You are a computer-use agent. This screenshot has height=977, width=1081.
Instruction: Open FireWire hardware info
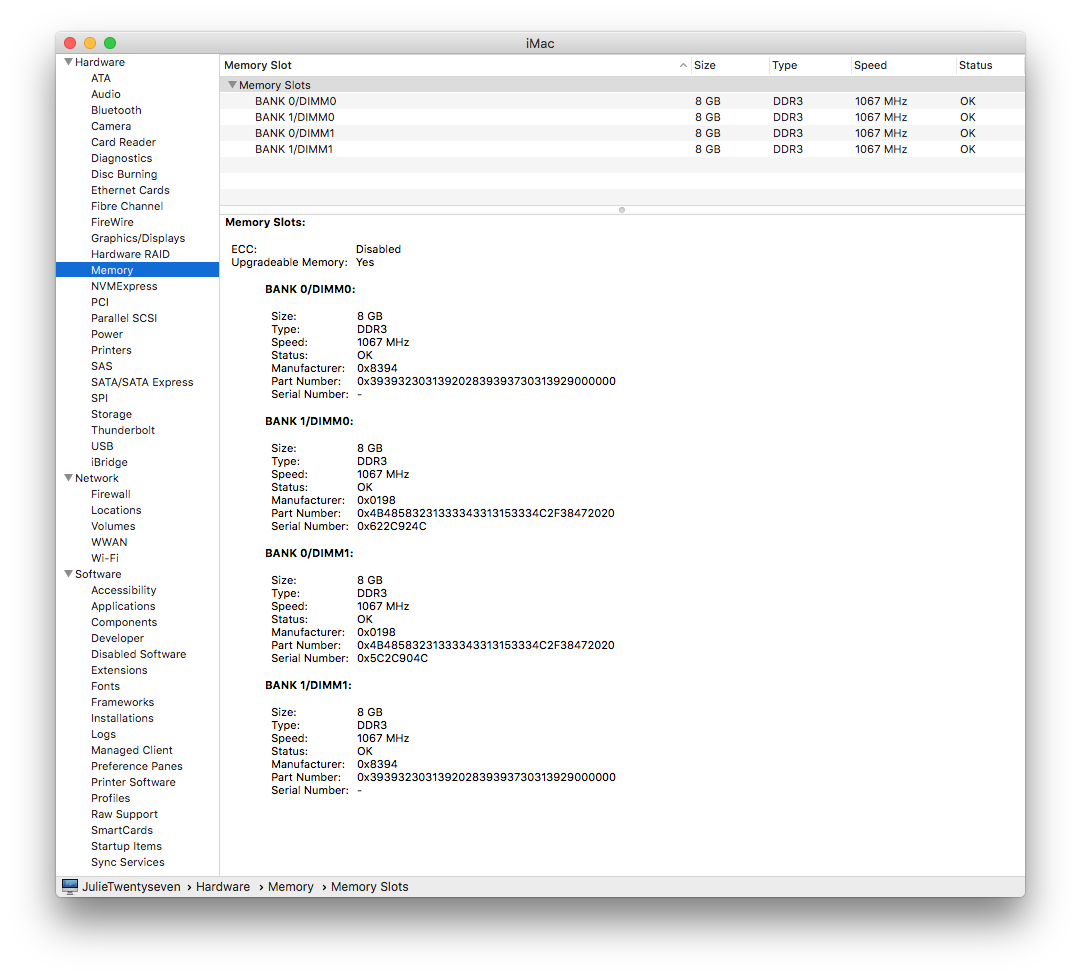(112, 222)
